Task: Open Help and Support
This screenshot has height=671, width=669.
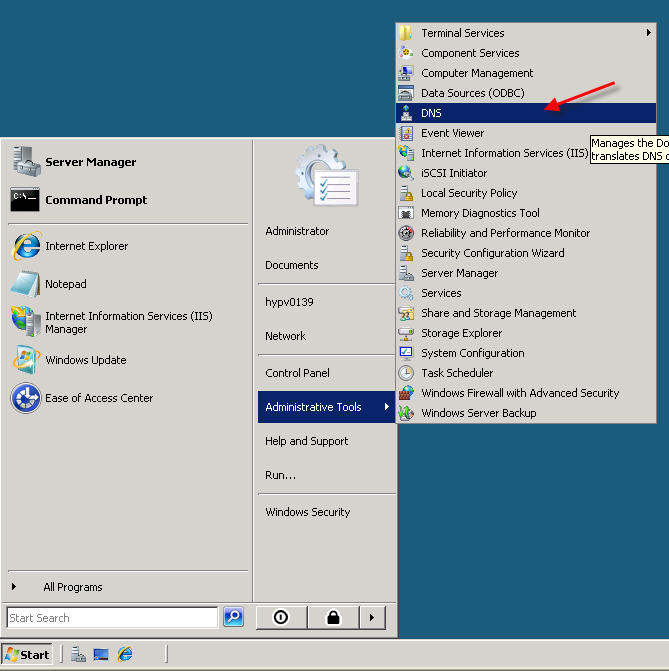Action: click(x=306, y=441)
